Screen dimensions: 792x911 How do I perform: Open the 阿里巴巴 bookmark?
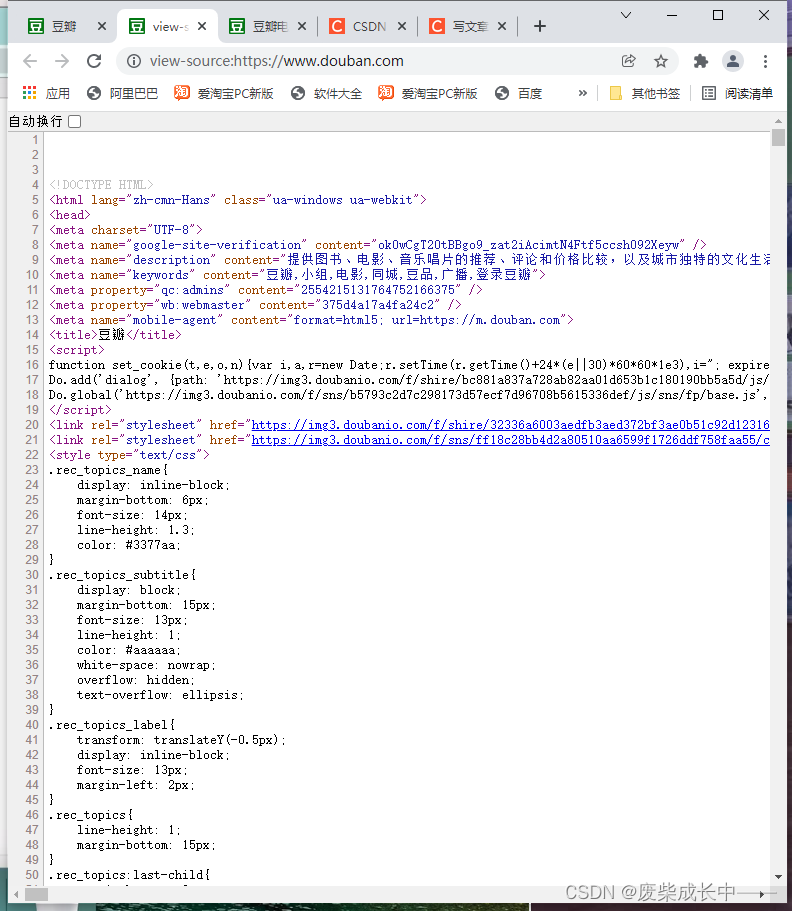tap(123, 93)
